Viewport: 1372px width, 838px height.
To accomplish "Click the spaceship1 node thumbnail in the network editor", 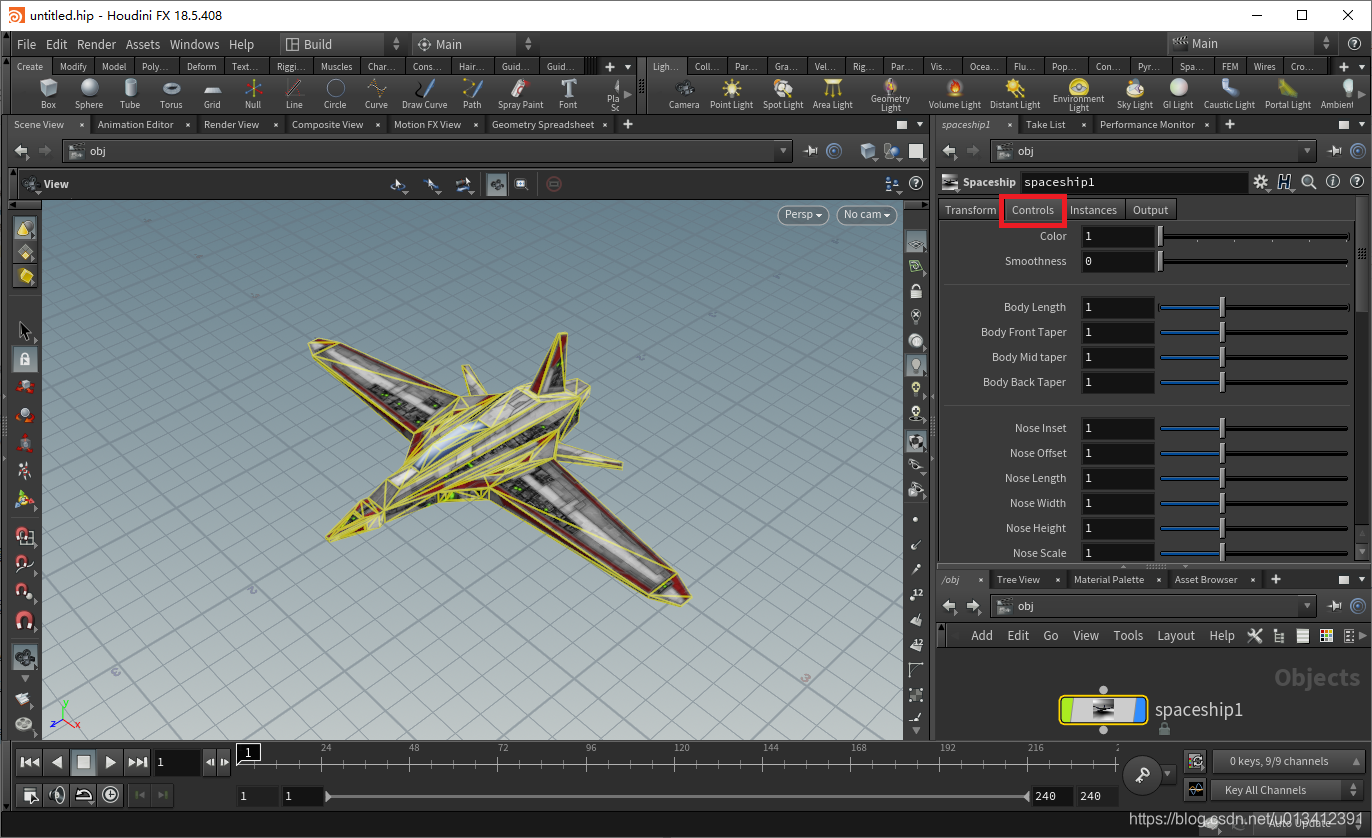I will click(x=1103, y=710).
